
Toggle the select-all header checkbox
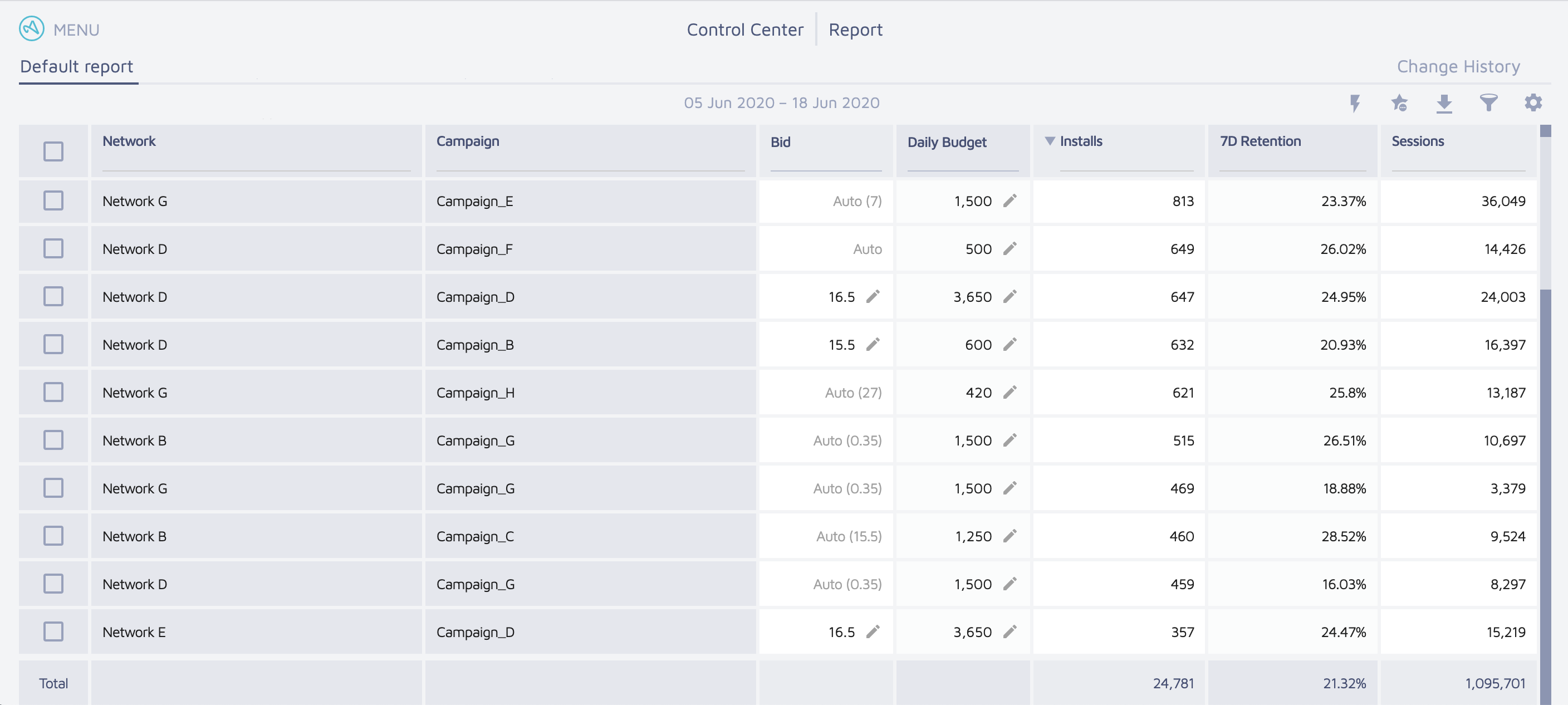(x=53, y=151)
